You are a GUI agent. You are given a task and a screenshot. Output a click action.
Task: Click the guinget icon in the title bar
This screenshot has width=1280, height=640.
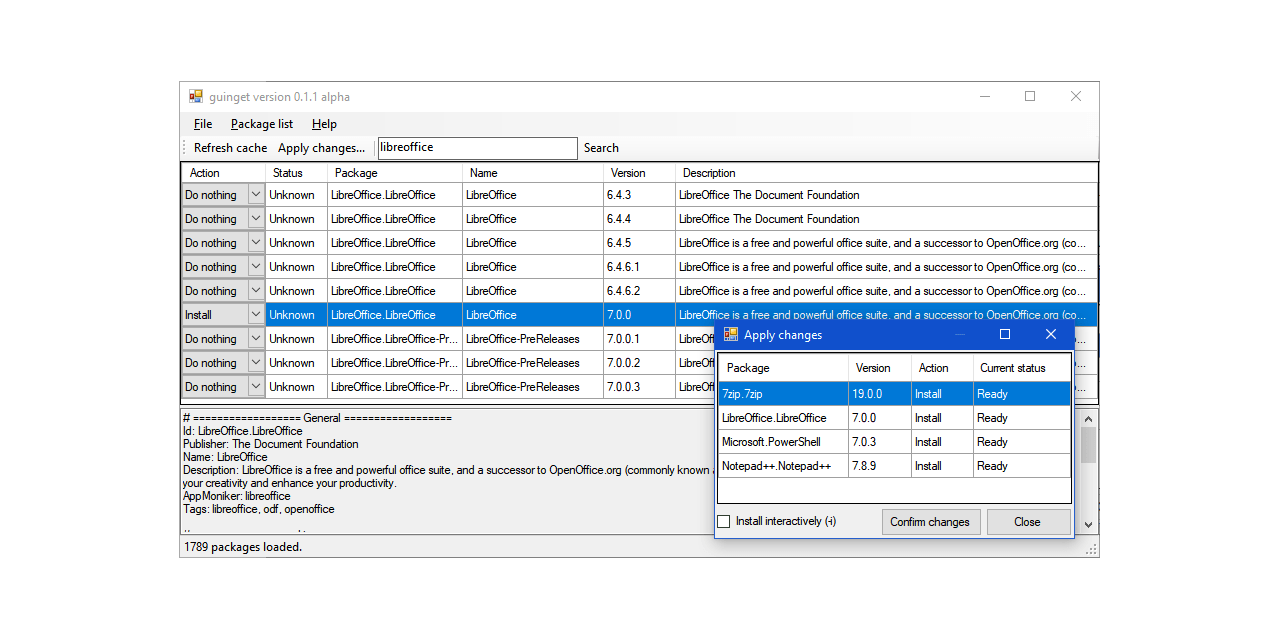(196, 96)
